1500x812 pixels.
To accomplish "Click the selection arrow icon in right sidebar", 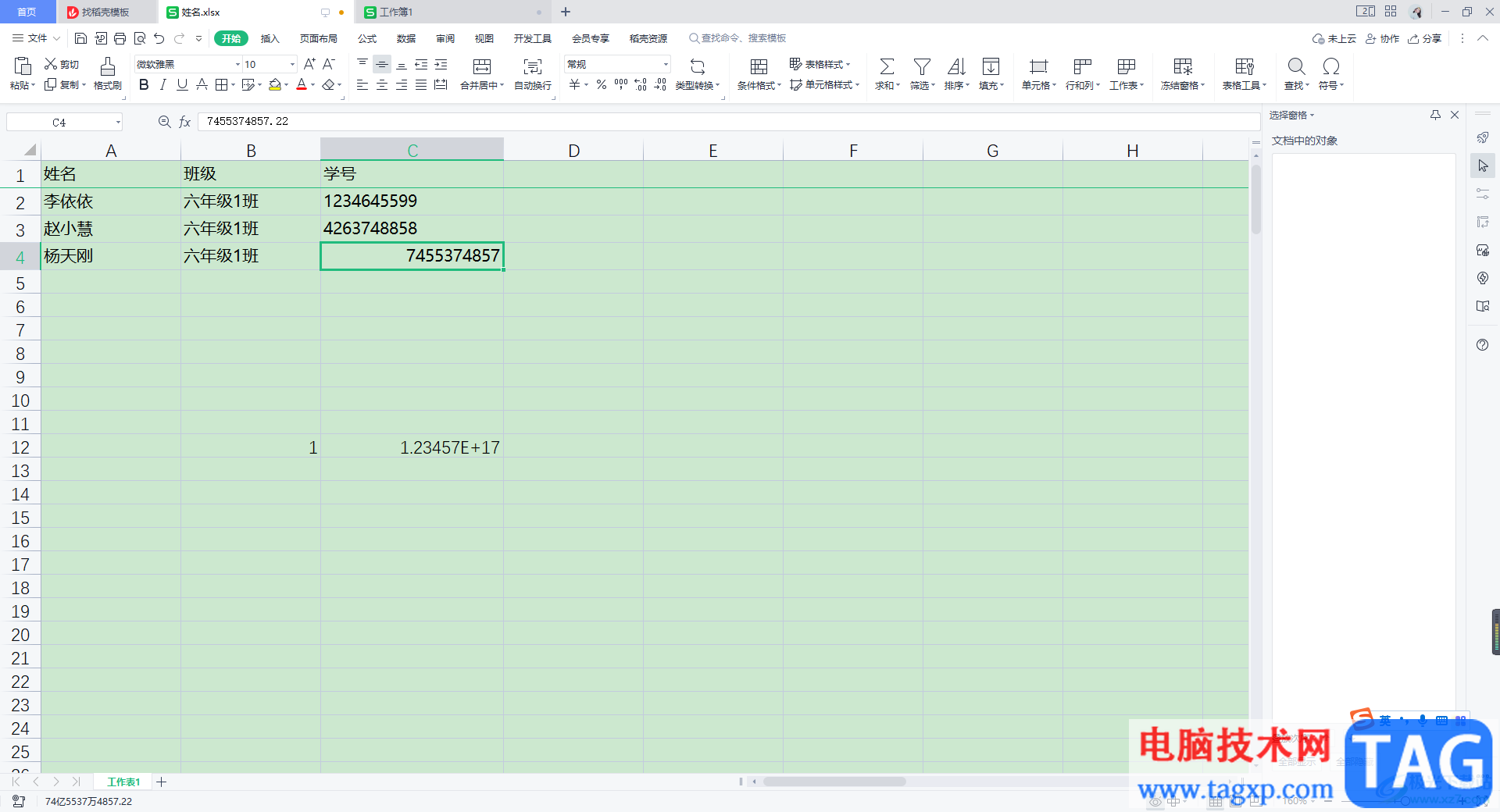I will [x=1483, y=166].
